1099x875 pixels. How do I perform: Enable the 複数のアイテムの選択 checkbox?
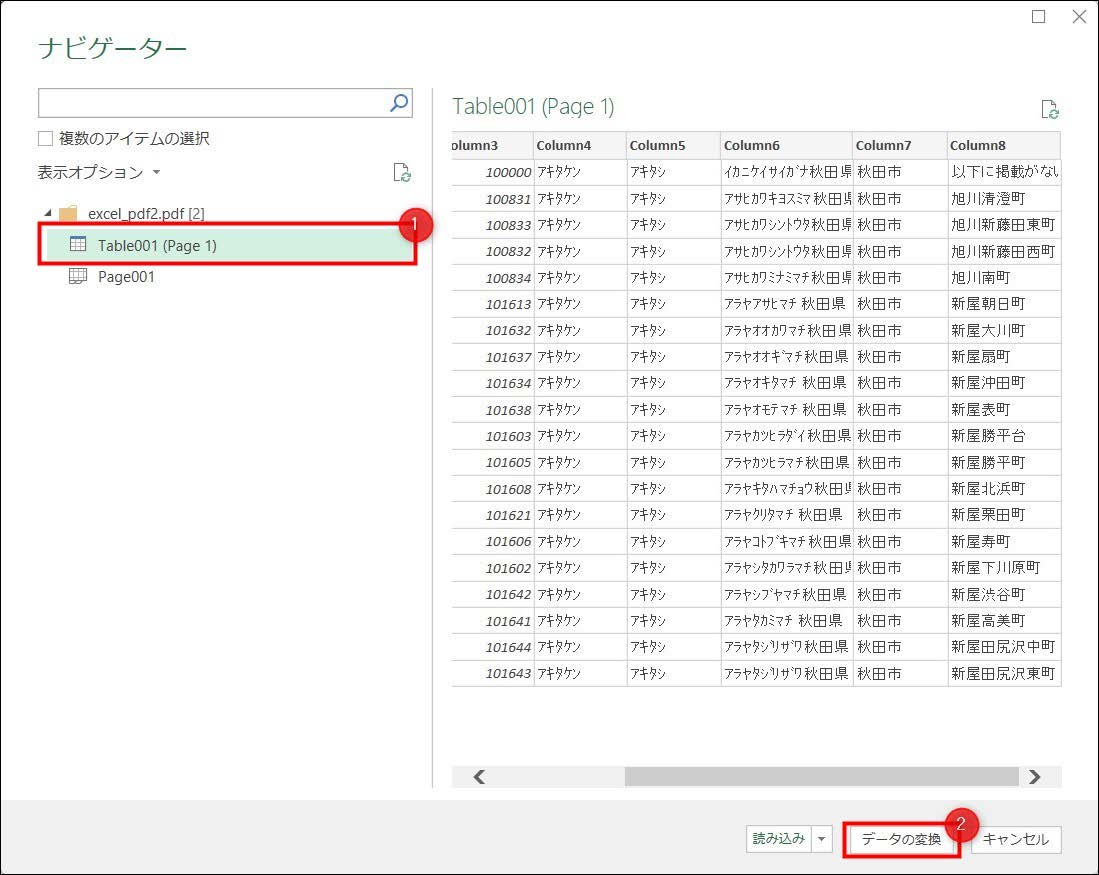(x=46, y=139)
